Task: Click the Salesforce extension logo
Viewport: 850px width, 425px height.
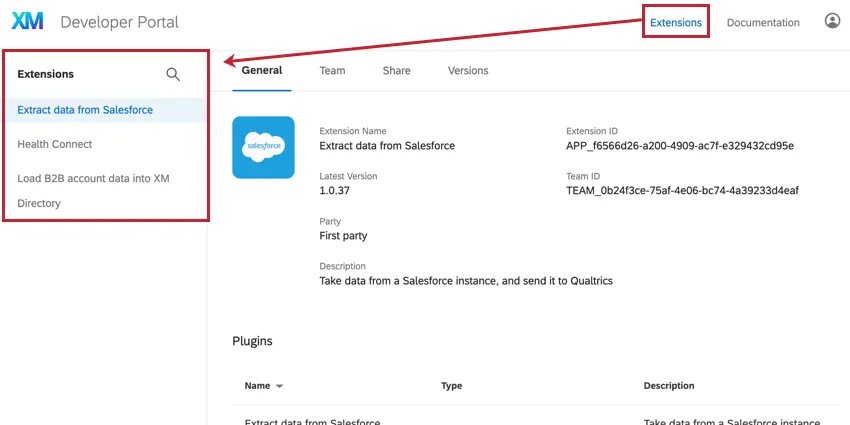Action: (x=263, y=147)
